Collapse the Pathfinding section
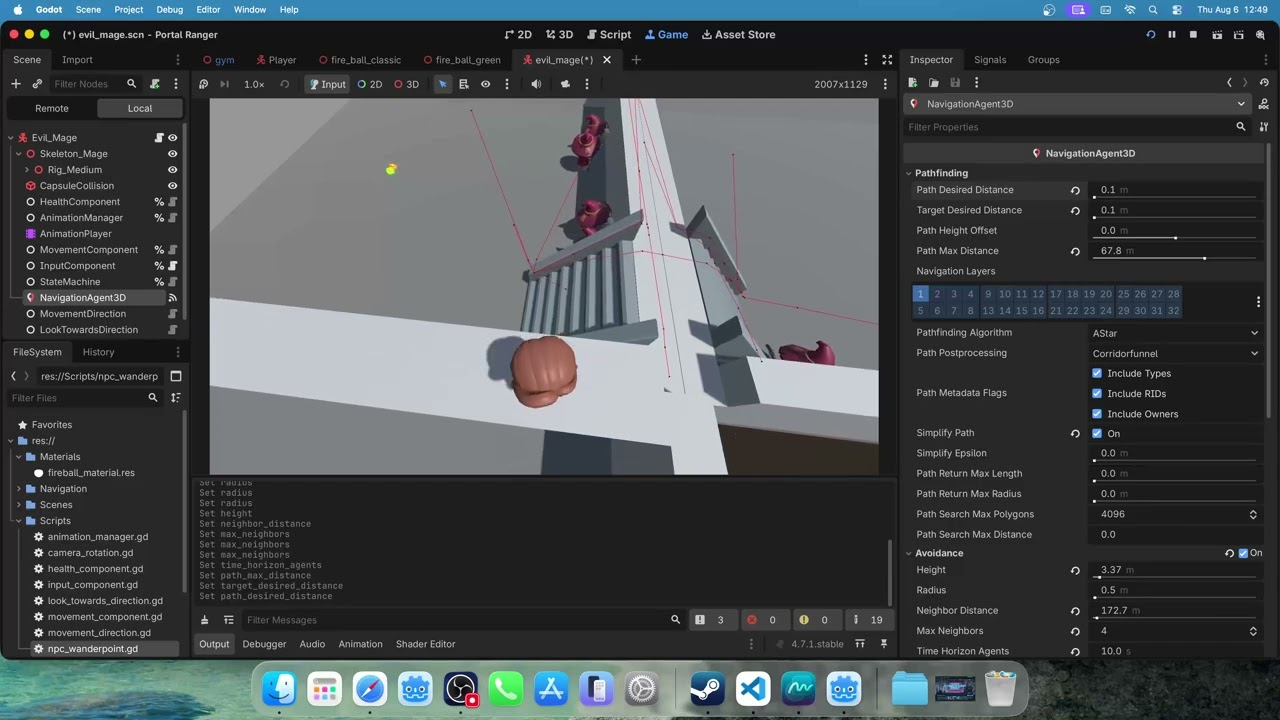1280x720 pixels. 909,173
